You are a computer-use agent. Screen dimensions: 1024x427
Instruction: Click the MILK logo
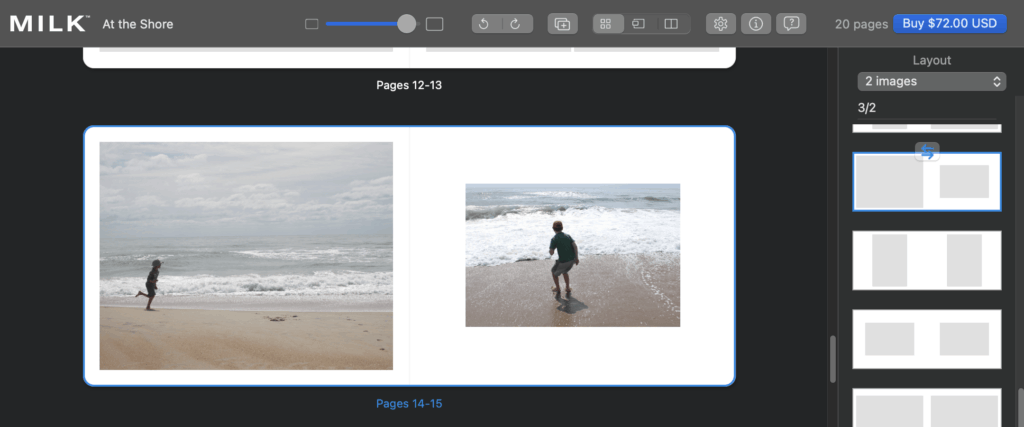pyautogui.click(x=50, y=24)
